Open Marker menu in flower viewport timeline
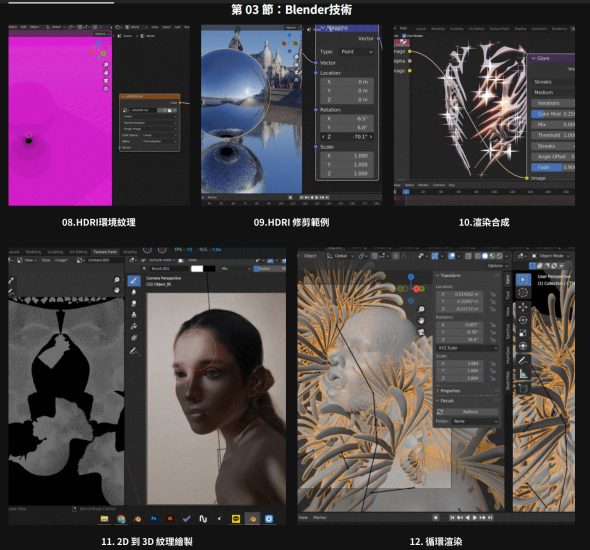 (x=320, y=518)
